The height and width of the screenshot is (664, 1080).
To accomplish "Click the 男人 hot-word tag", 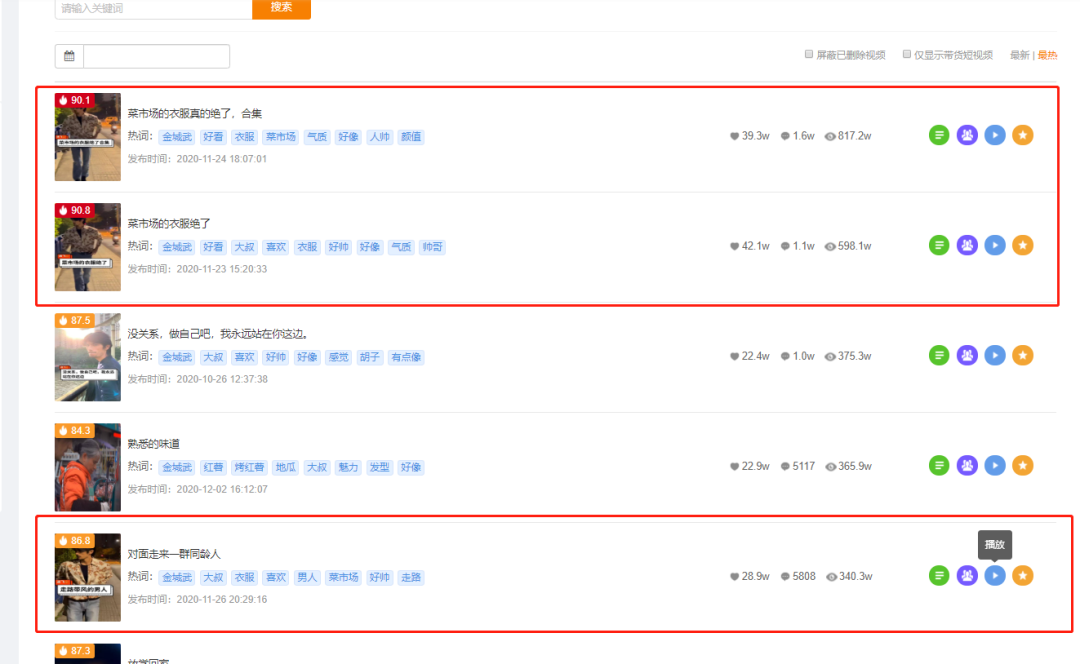I will (x=307, y=578).
